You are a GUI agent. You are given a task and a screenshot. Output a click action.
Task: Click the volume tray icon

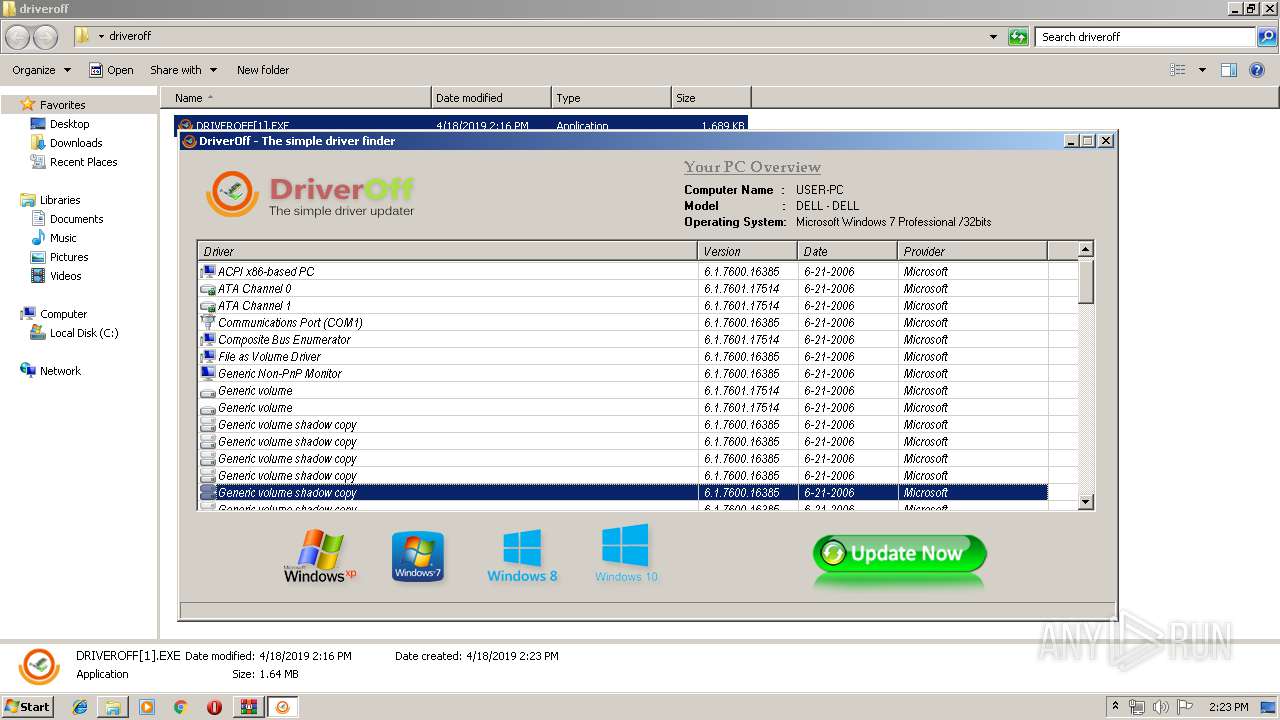coord(1161,707)
